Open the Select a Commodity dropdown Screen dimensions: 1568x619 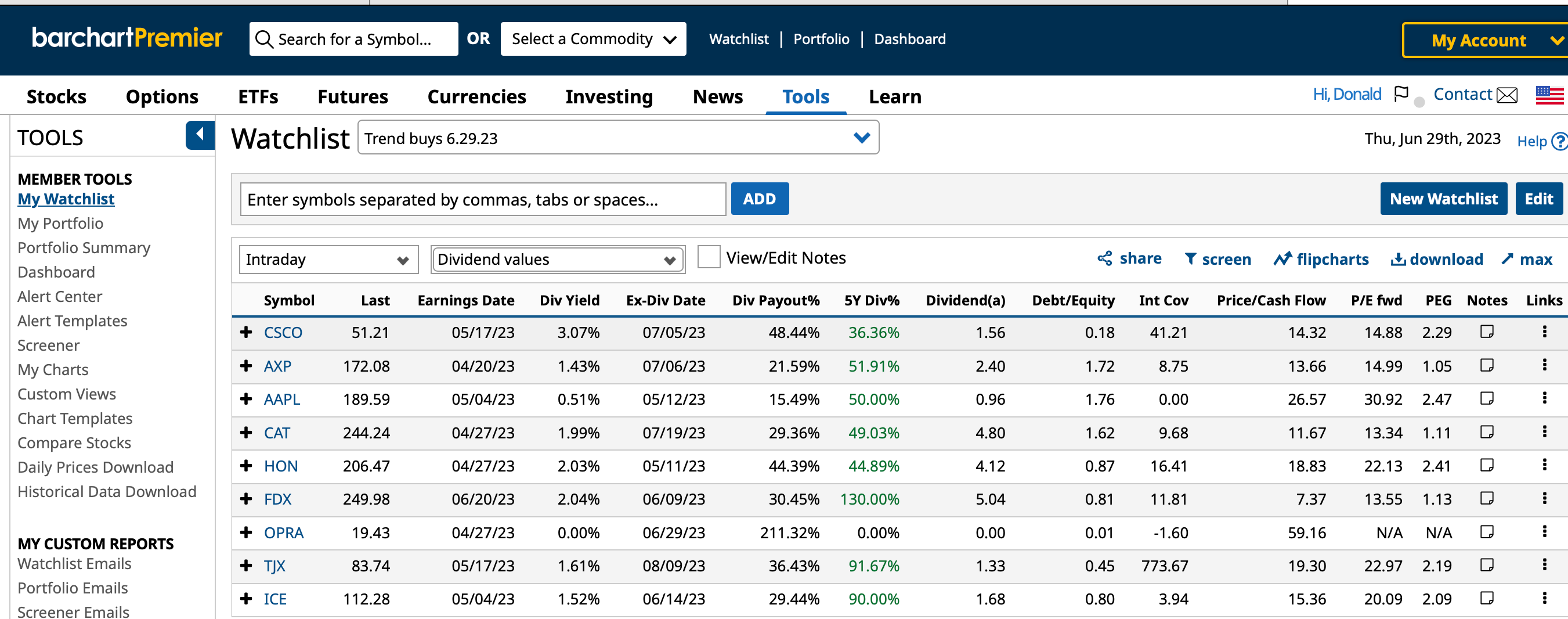[x=593, y=39]
